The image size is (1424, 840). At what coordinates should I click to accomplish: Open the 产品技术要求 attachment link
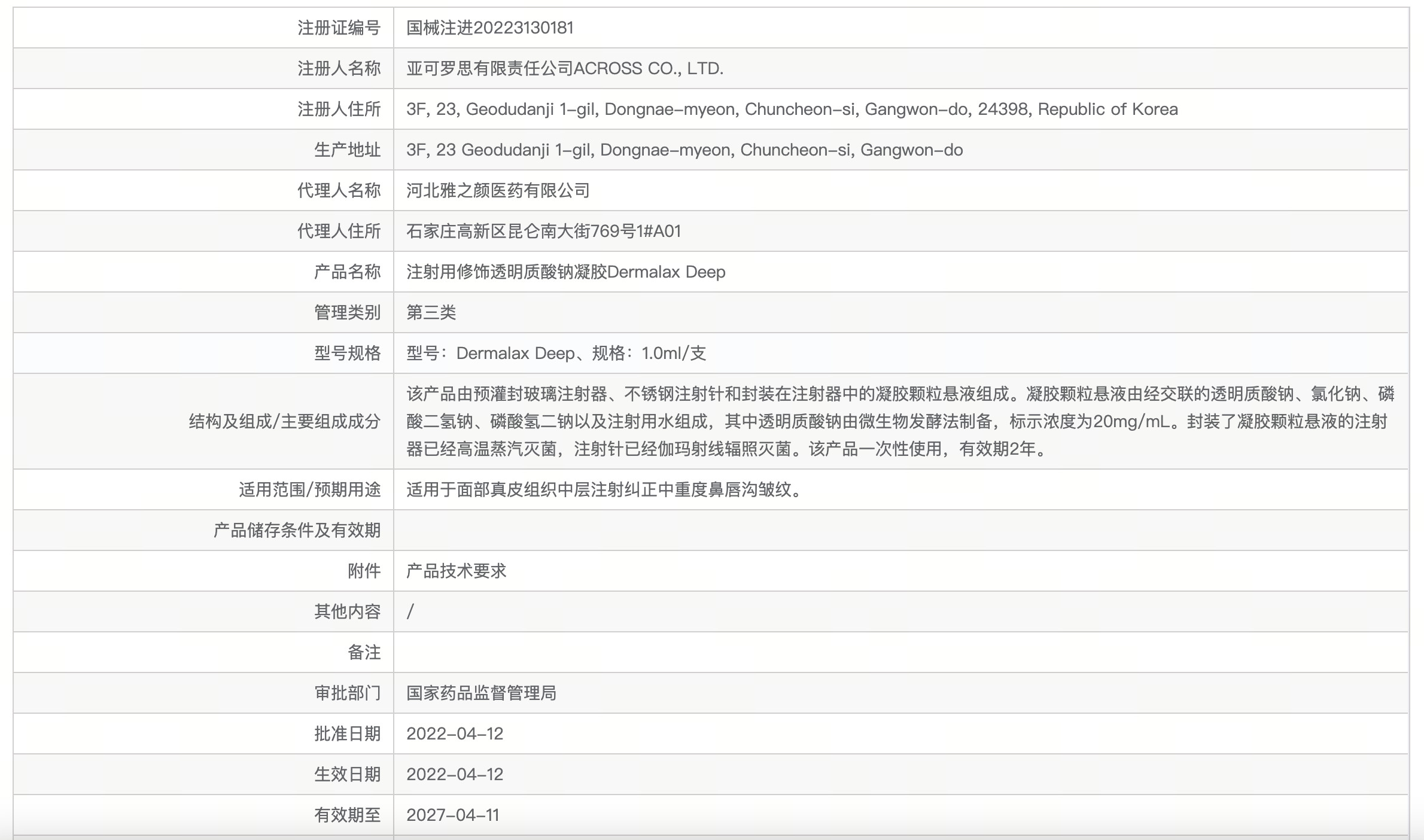coord(456,571)
